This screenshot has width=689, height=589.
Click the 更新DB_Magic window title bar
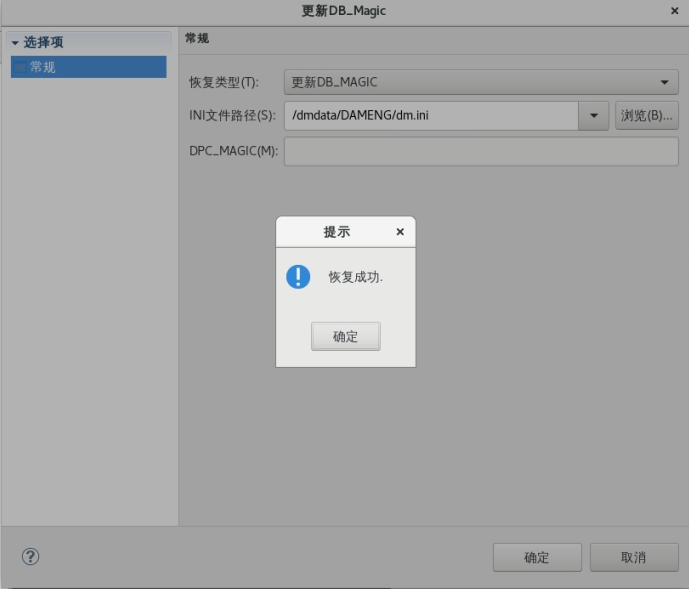(344, 10)
